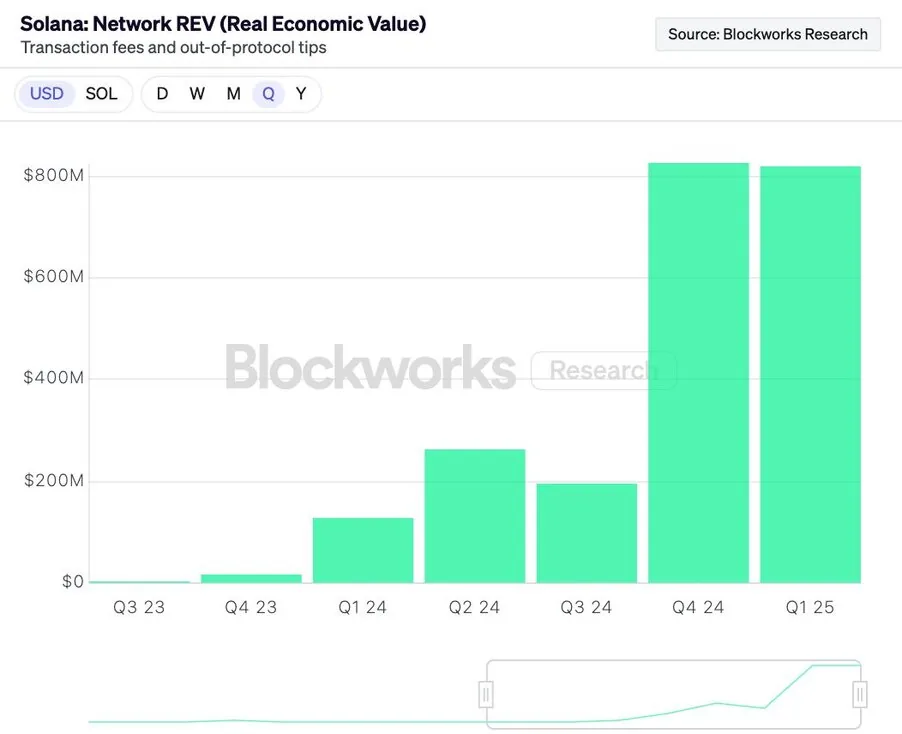The height and width of the screenshot is (734, 902).
Task: Click the overview line left of selection
Action: coord(280,721)
